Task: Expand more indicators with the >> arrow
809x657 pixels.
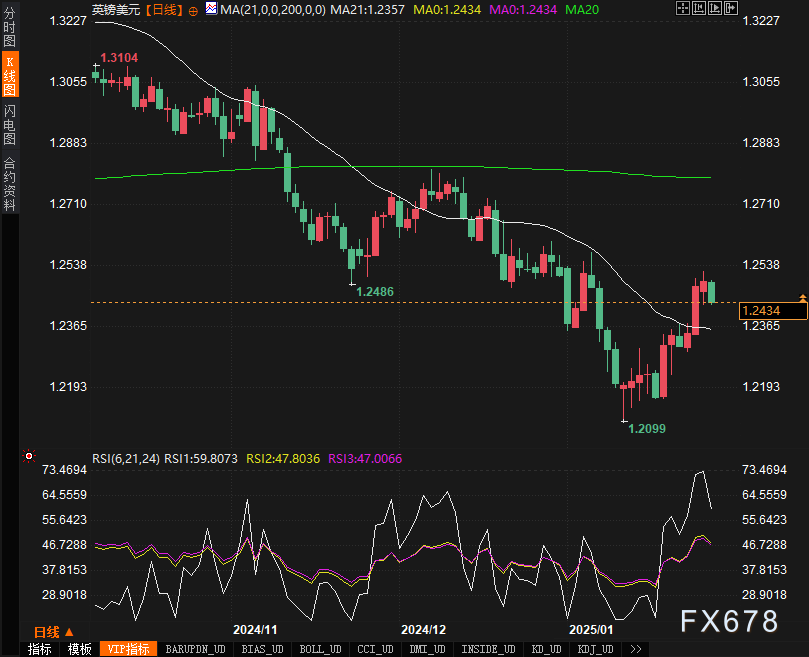Action: (x=636, y=649)
